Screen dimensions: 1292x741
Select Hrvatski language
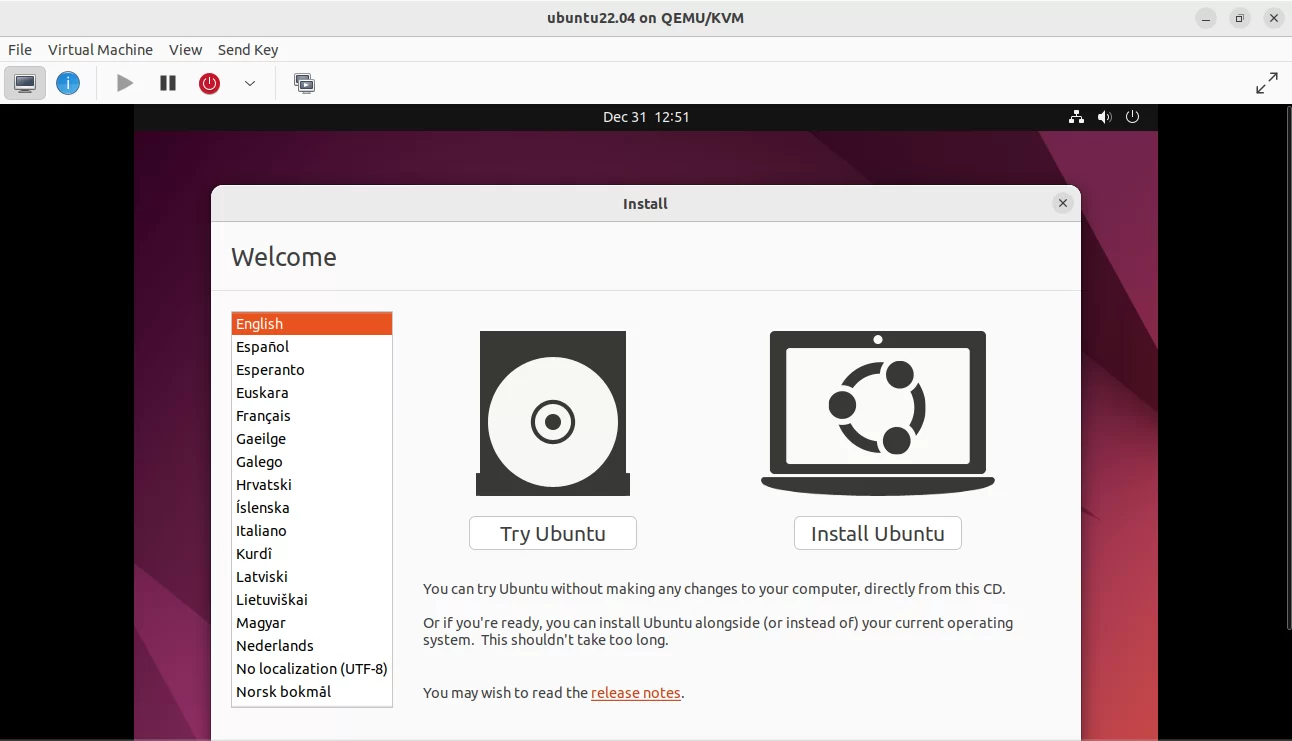pos(312,485)
